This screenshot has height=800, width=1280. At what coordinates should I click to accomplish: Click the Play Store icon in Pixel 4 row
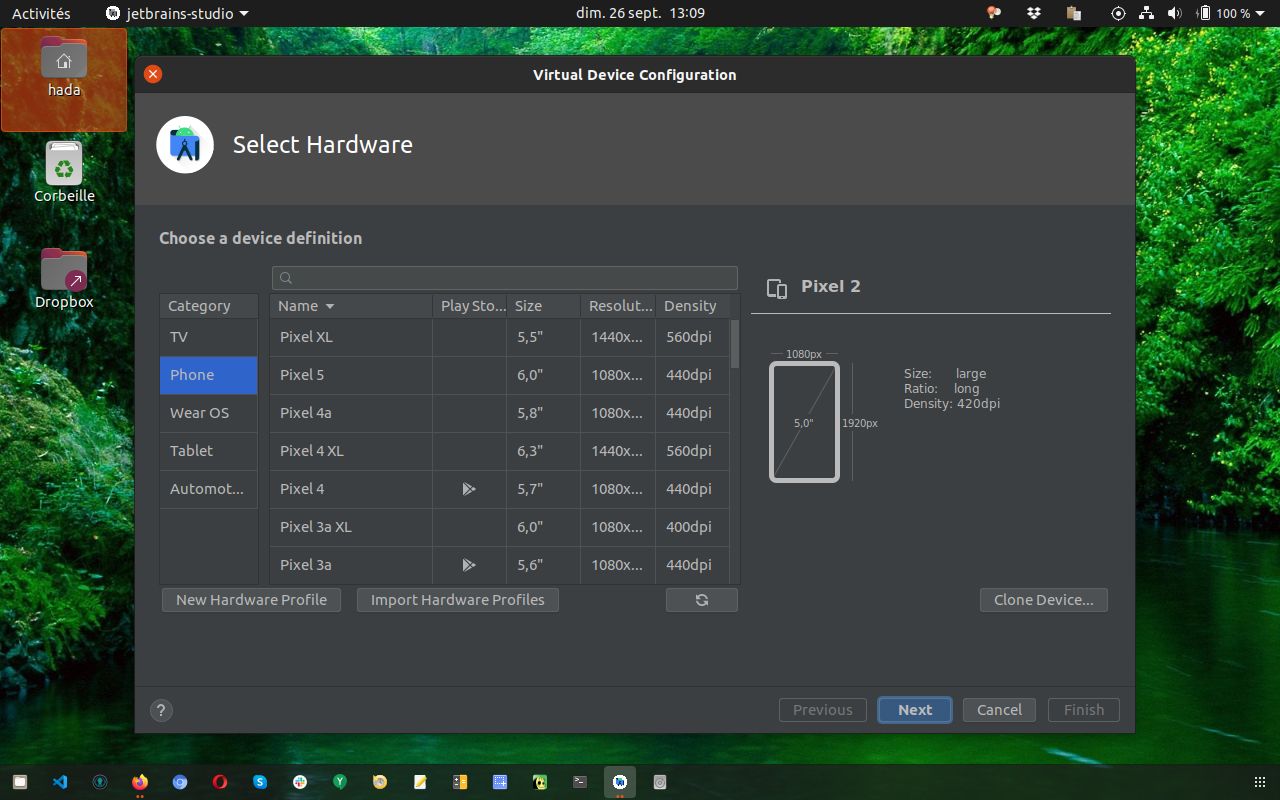click(468, 489)
